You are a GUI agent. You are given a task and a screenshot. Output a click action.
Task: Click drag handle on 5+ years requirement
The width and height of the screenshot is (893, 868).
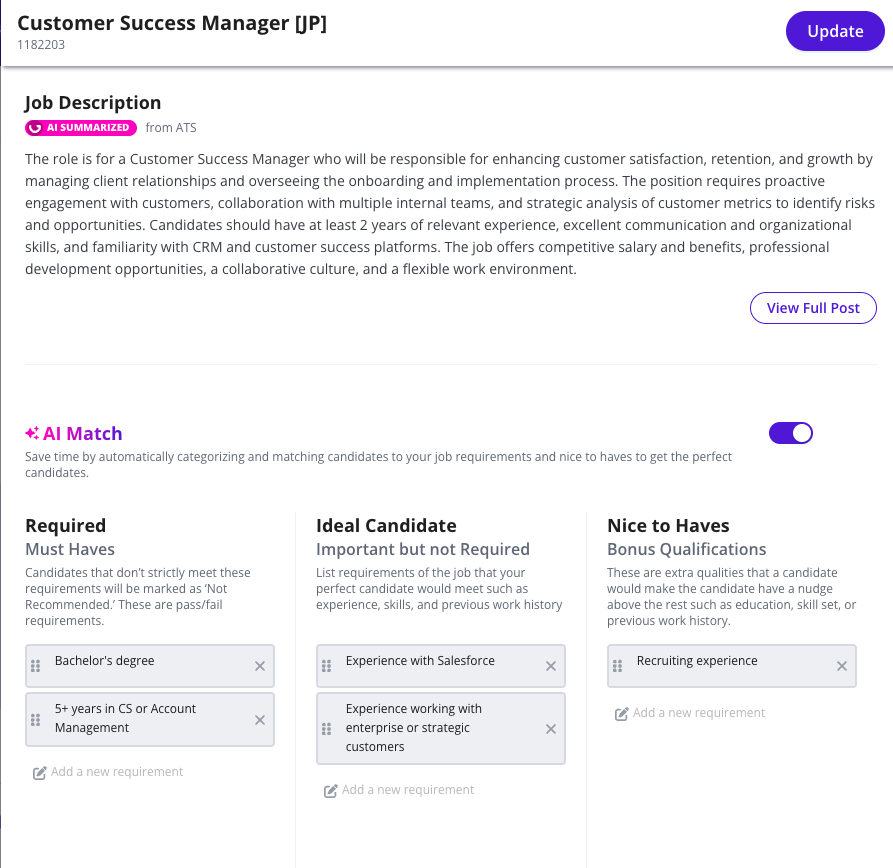point(36,720)
